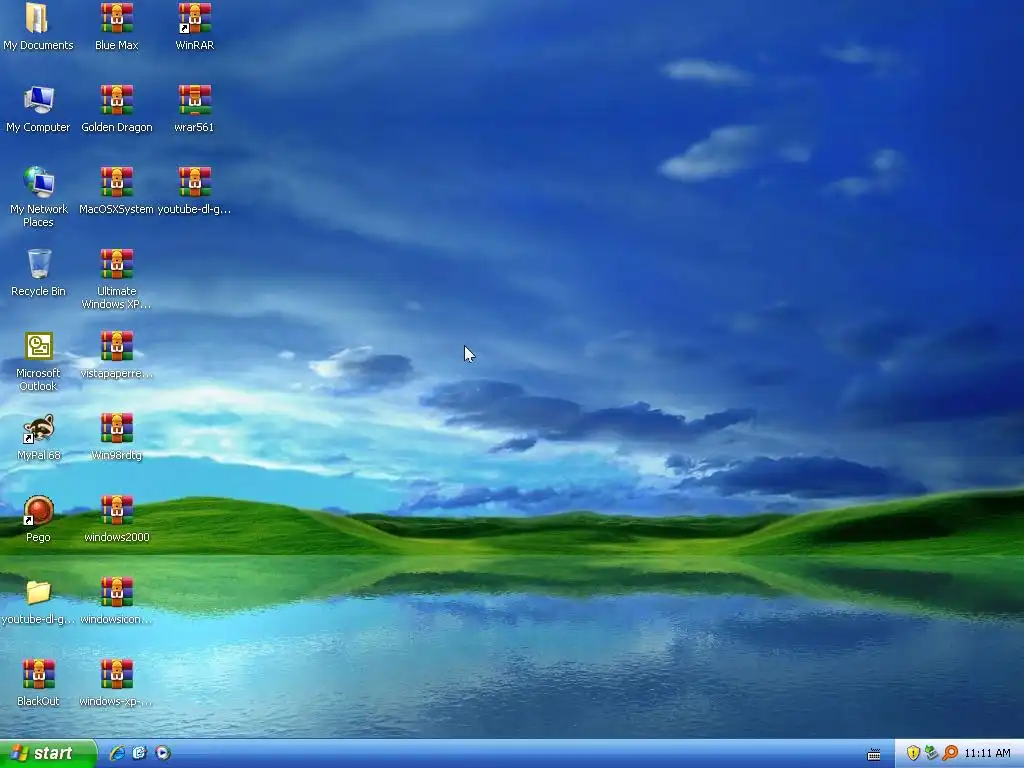The width and height of the screenshot is (1024, 768).
Task: Select the vistapaperre archive icon
Action: [x=117, y=346]
